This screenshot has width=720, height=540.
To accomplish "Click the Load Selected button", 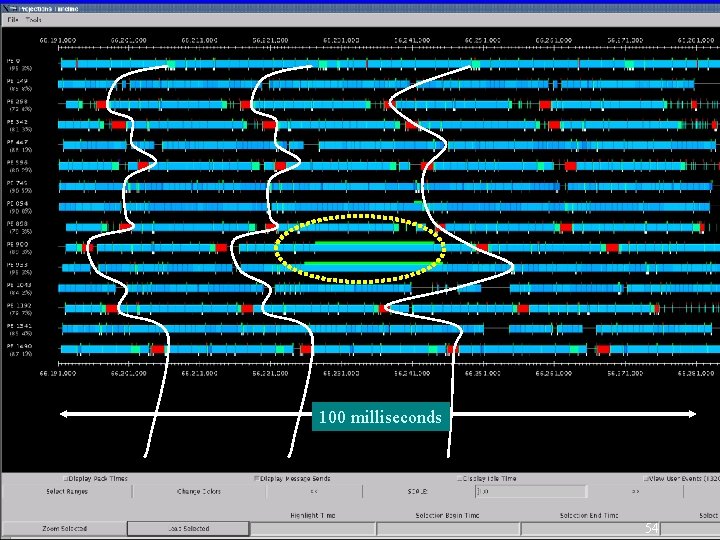I will (x=188, y=529).
